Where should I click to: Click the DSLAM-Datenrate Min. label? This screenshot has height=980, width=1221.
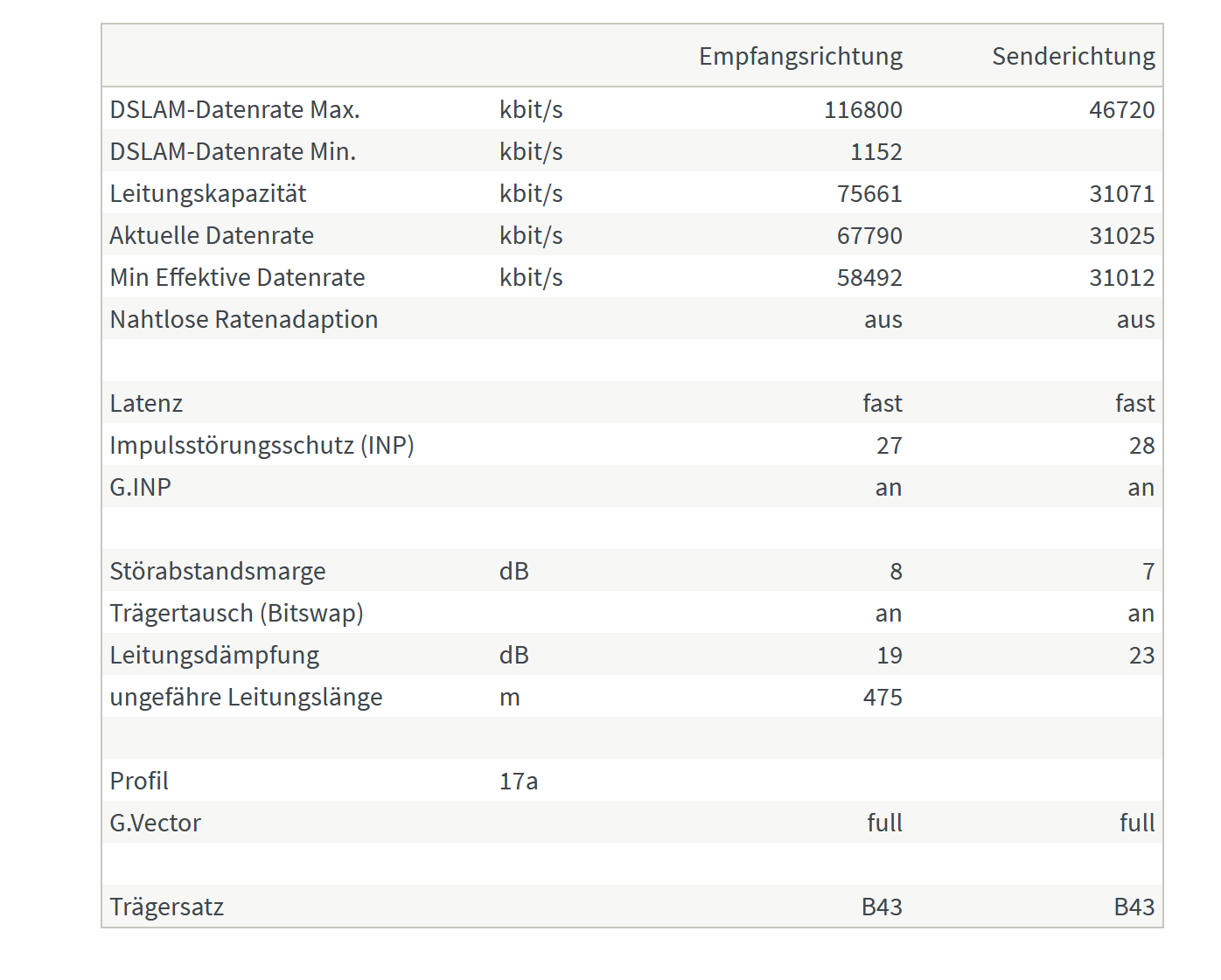[233, 151]
